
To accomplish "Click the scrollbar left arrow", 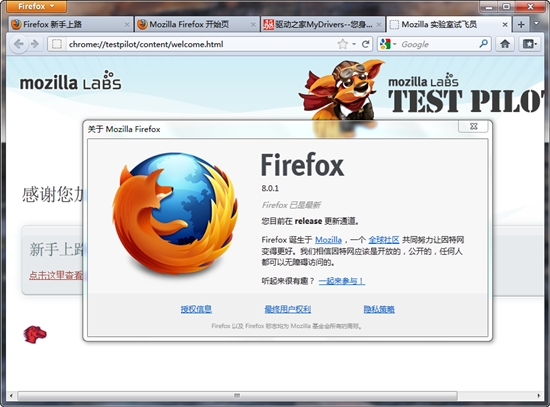I will pos(11,396).
